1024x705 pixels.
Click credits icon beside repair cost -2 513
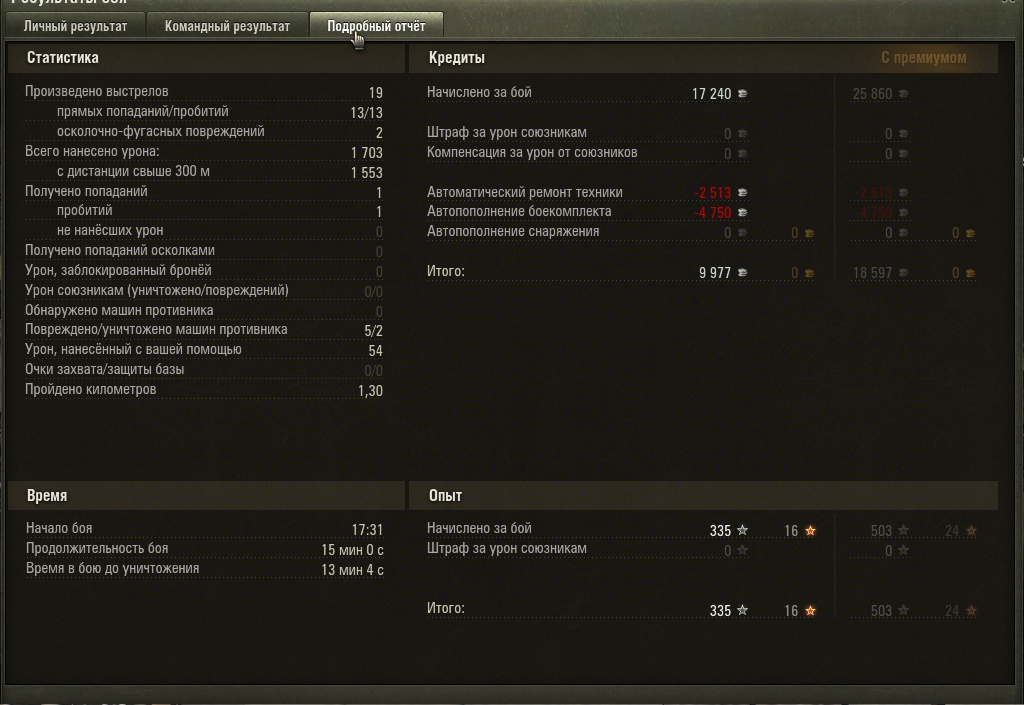click(x=743, y=193)
